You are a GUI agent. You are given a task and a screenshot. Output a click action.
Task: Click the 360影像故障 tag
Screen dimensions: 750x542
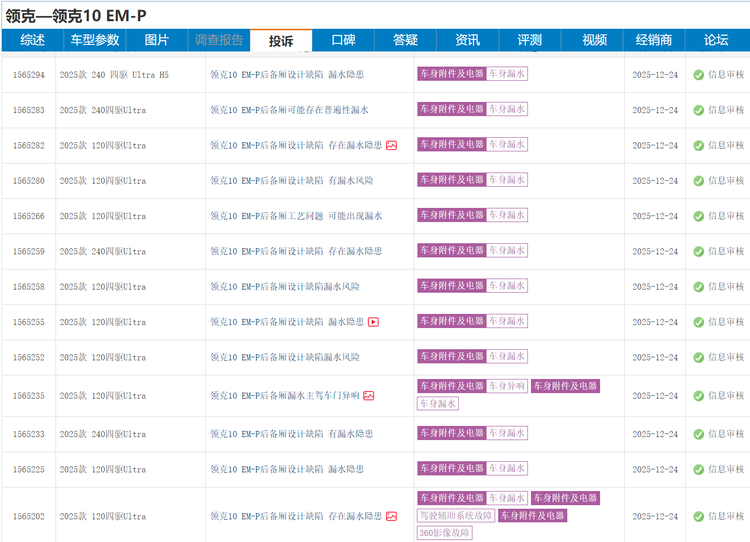445,533
